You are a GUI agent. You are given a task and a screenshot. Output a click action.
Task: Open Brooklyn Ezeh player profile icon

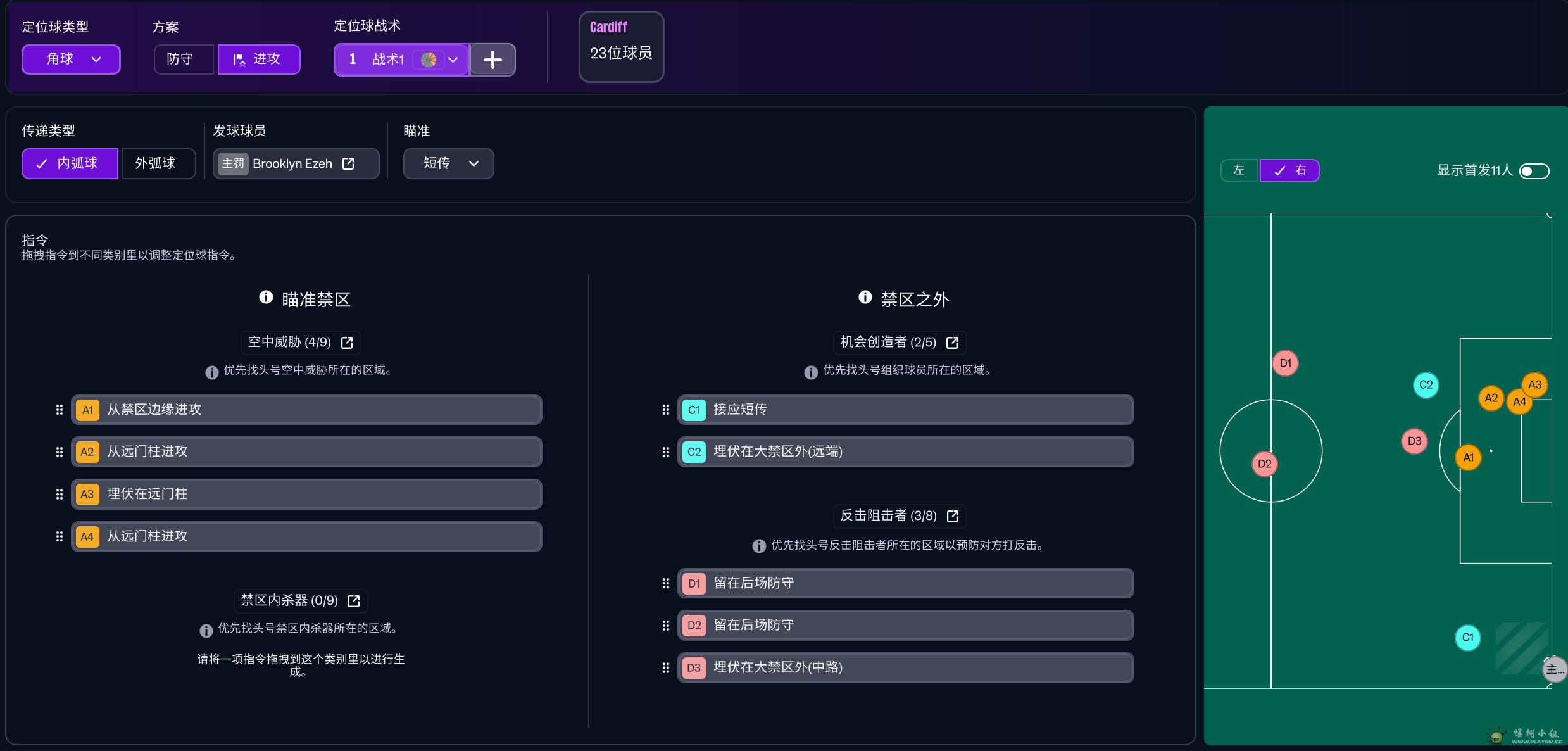(x=348, y=164)
